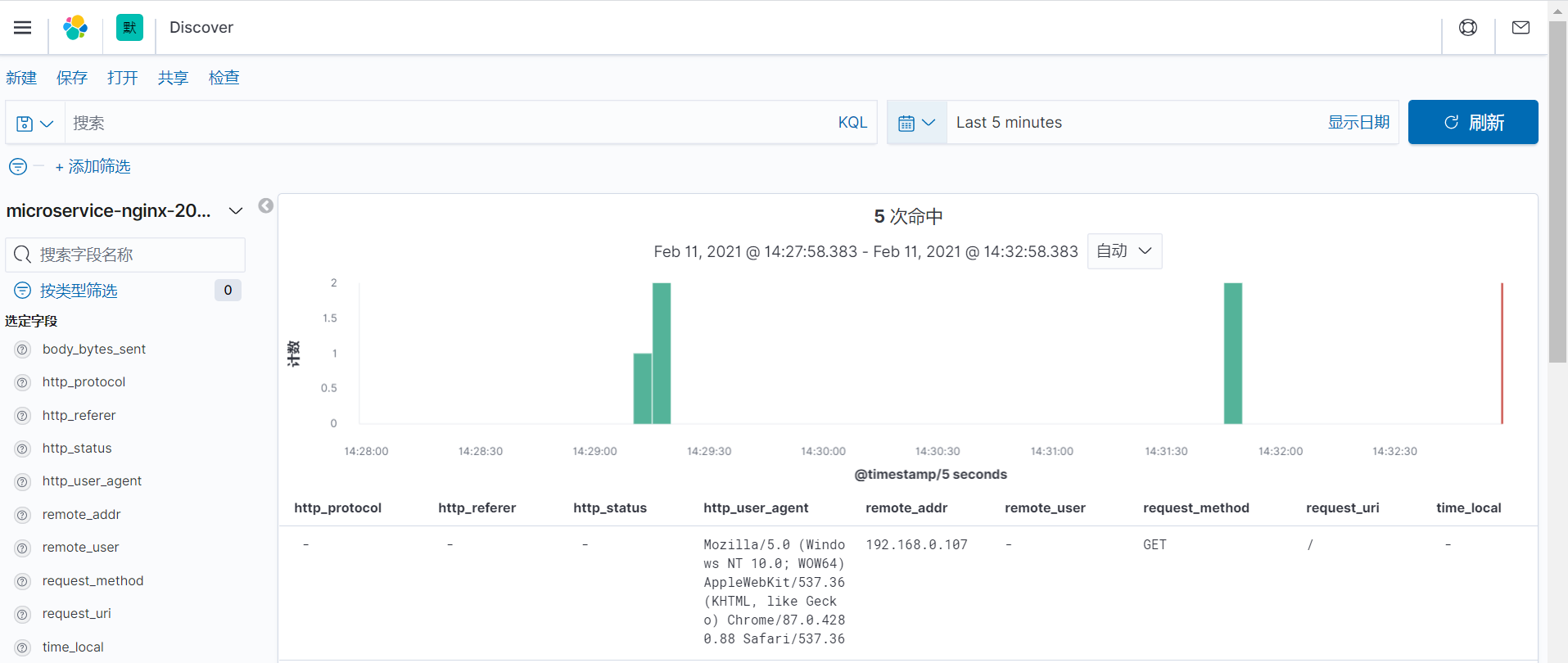Click http_protocol field type icon
The width and height of the screenshot is (1568, 663).
pyautogui.click(x=23, y=382)
